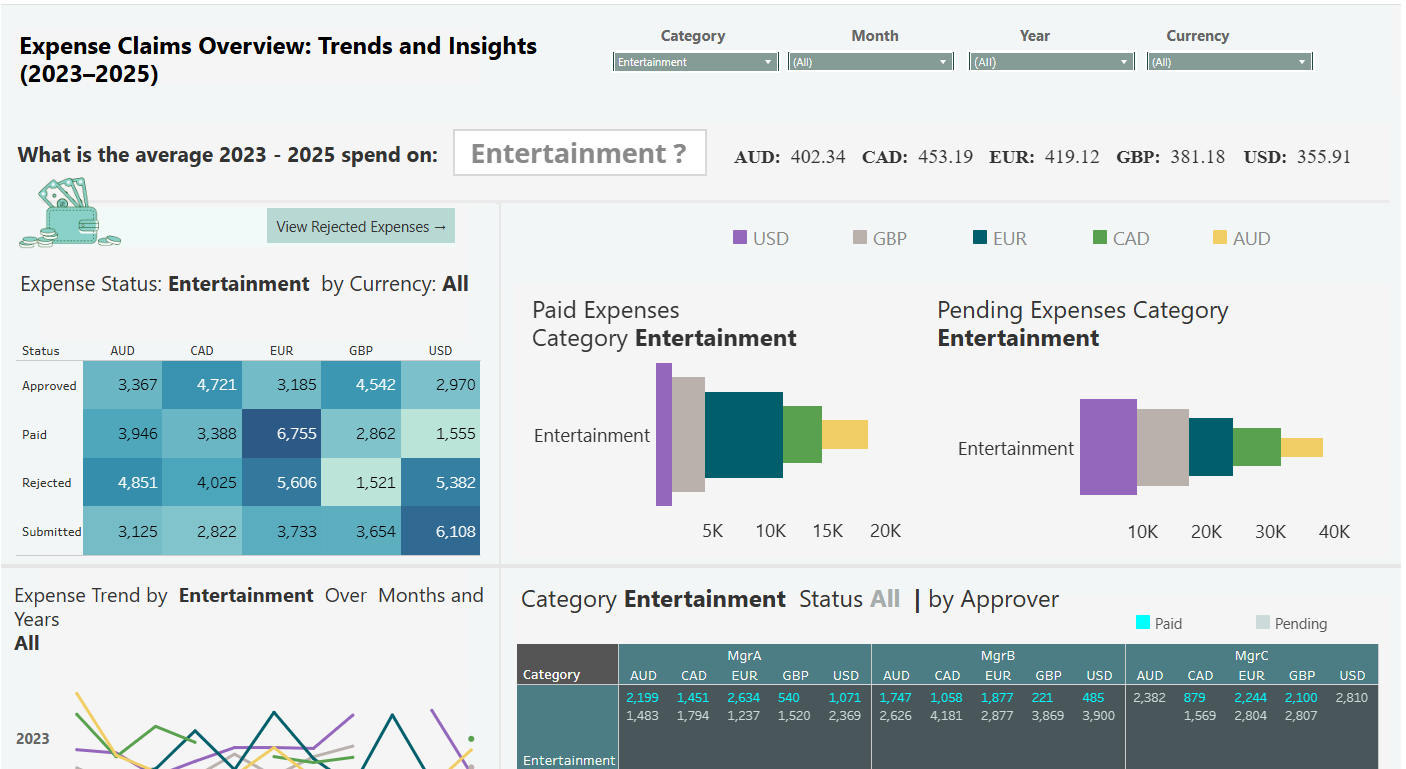1406x769 pixels.
Task: Click the purple USD legend square
Action: click(740, 238)
